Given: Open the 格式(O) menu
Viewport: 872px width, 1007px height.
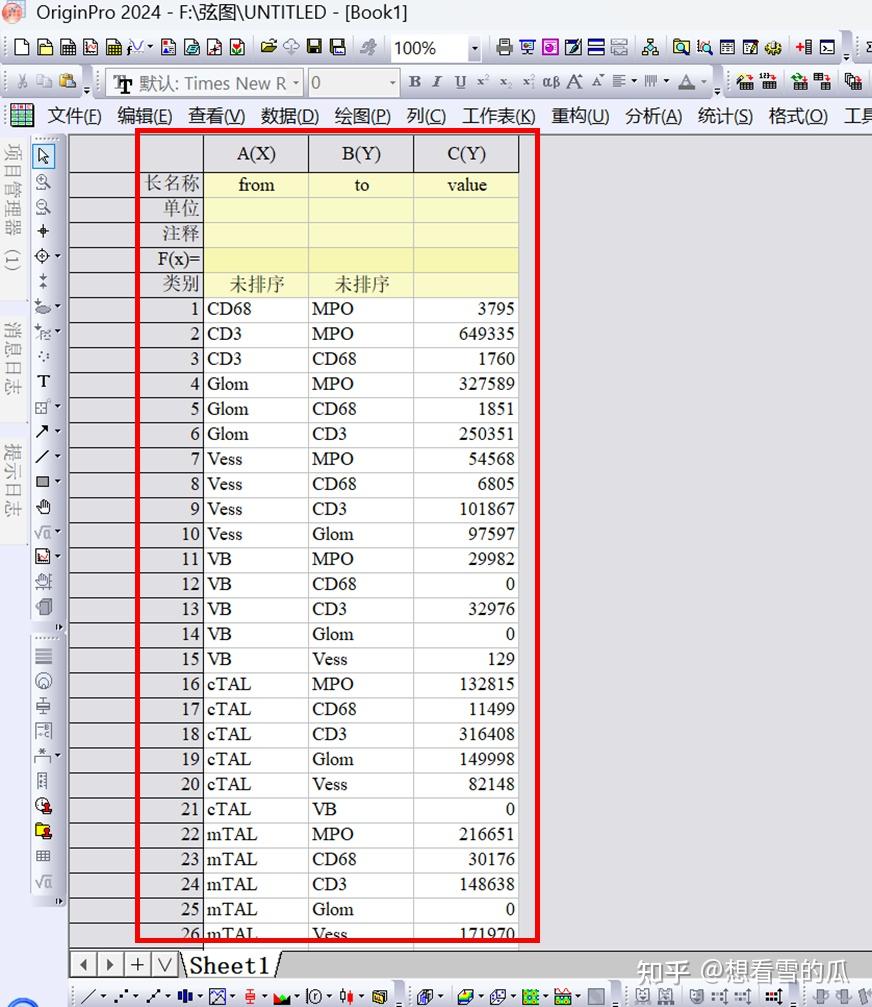Looking at the screenshot, I should tap(798, 116).
